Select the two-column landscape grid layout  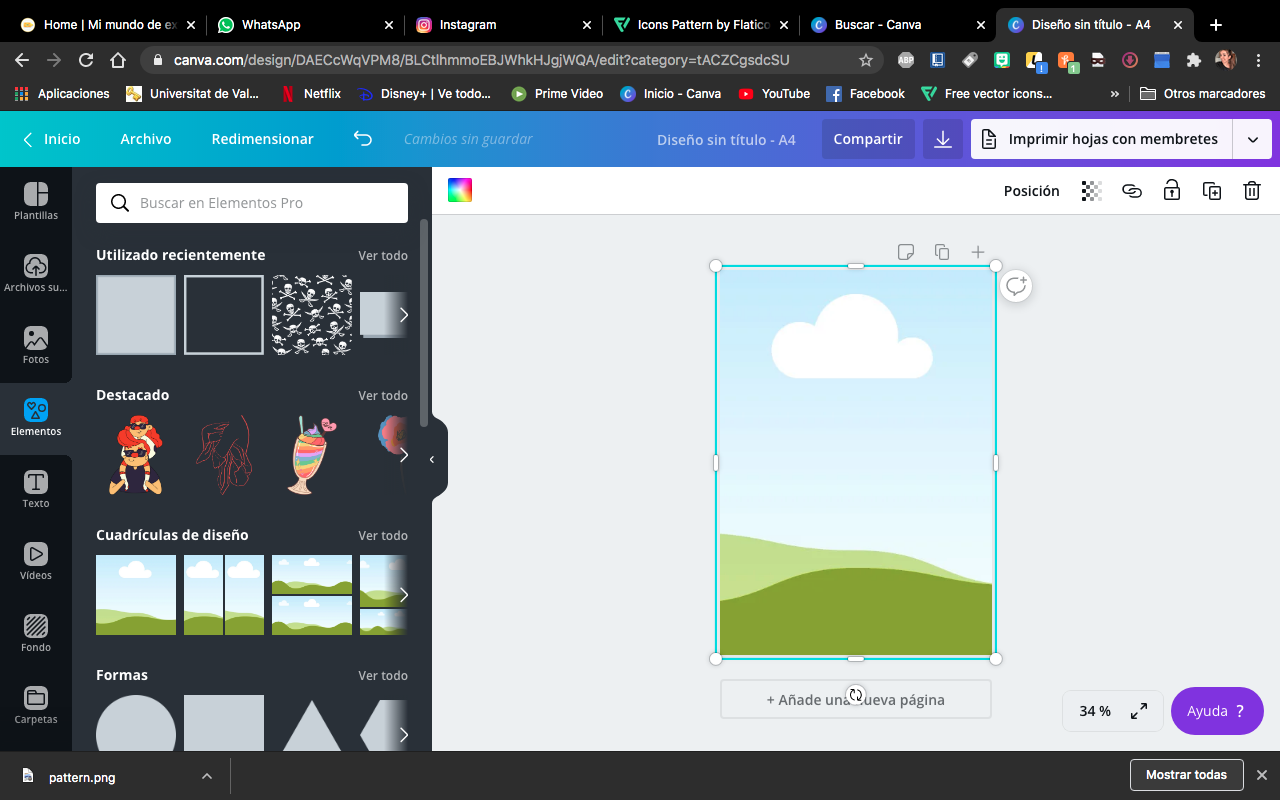(x=224, y=595)
